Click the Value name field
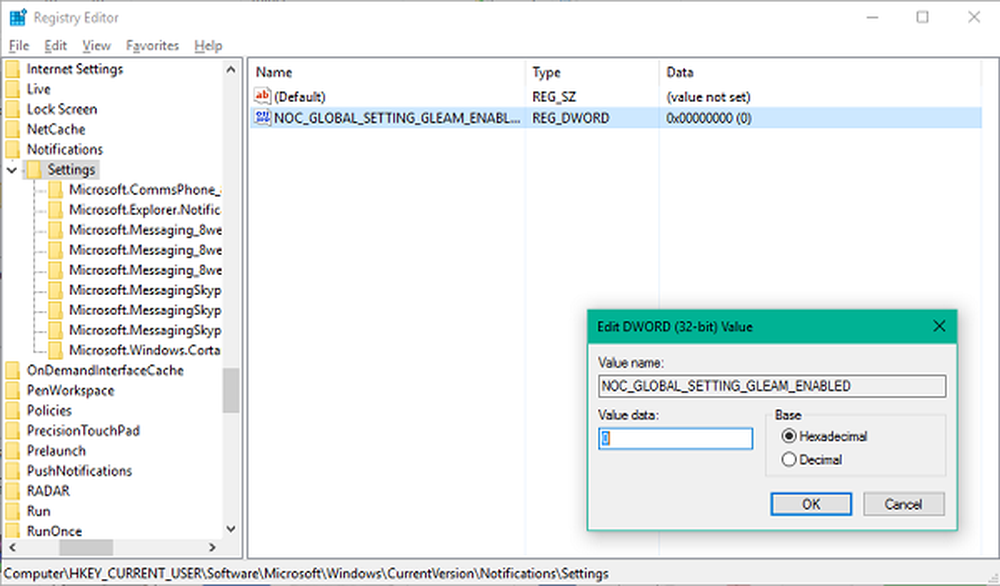 point(772,386)
